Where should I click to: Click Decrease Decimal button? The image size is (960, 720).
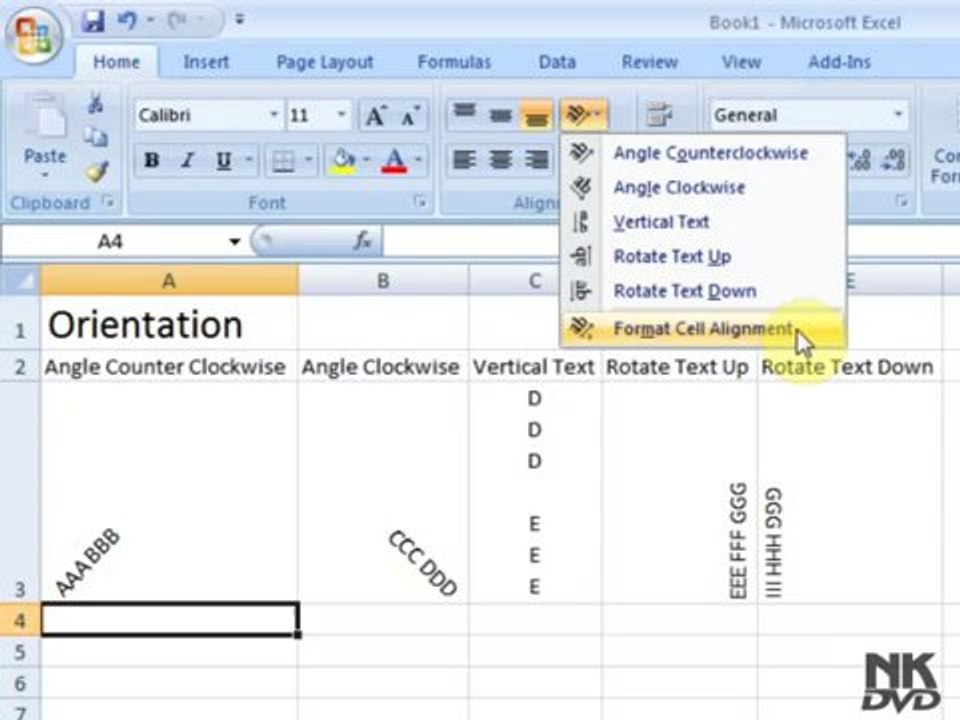(x=894, y=160)
